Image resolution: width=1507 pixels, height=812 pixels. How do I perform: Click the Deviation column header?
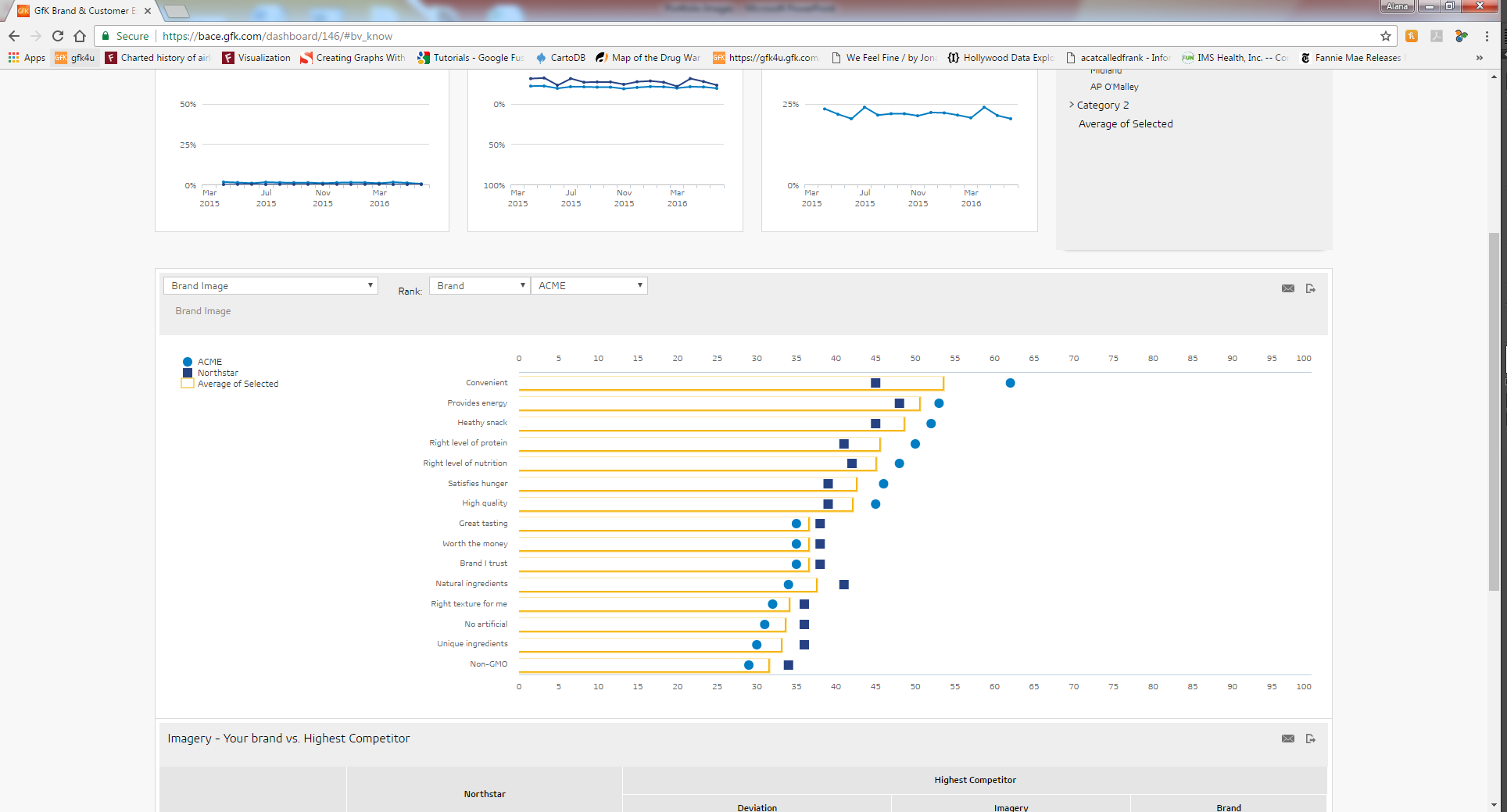[x=757, y=807]
